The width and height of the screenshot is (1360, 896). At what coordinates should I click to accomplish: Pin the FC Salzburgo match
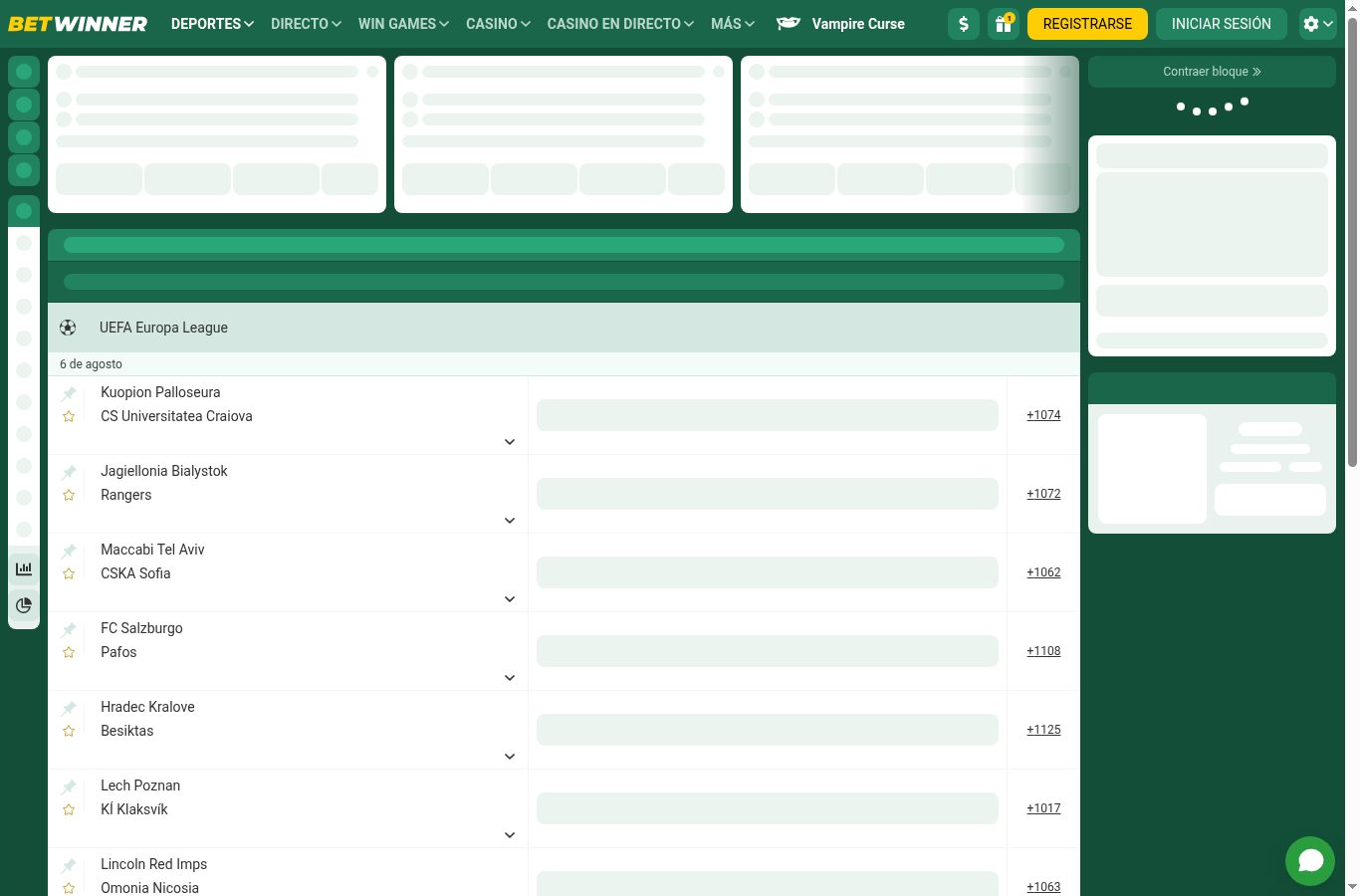tap(69, 630)
